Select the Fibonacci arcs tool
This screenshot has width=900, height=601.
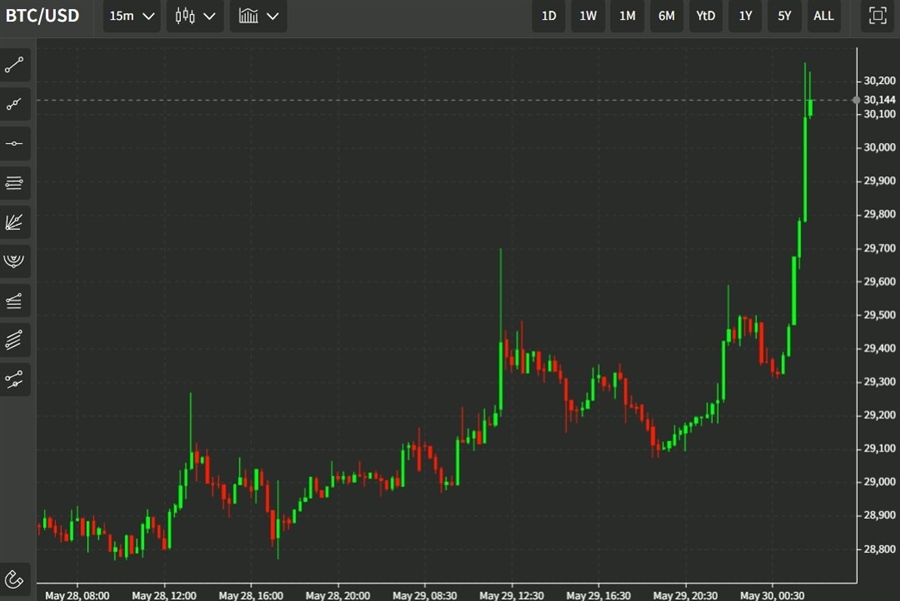tap(15, 261)
